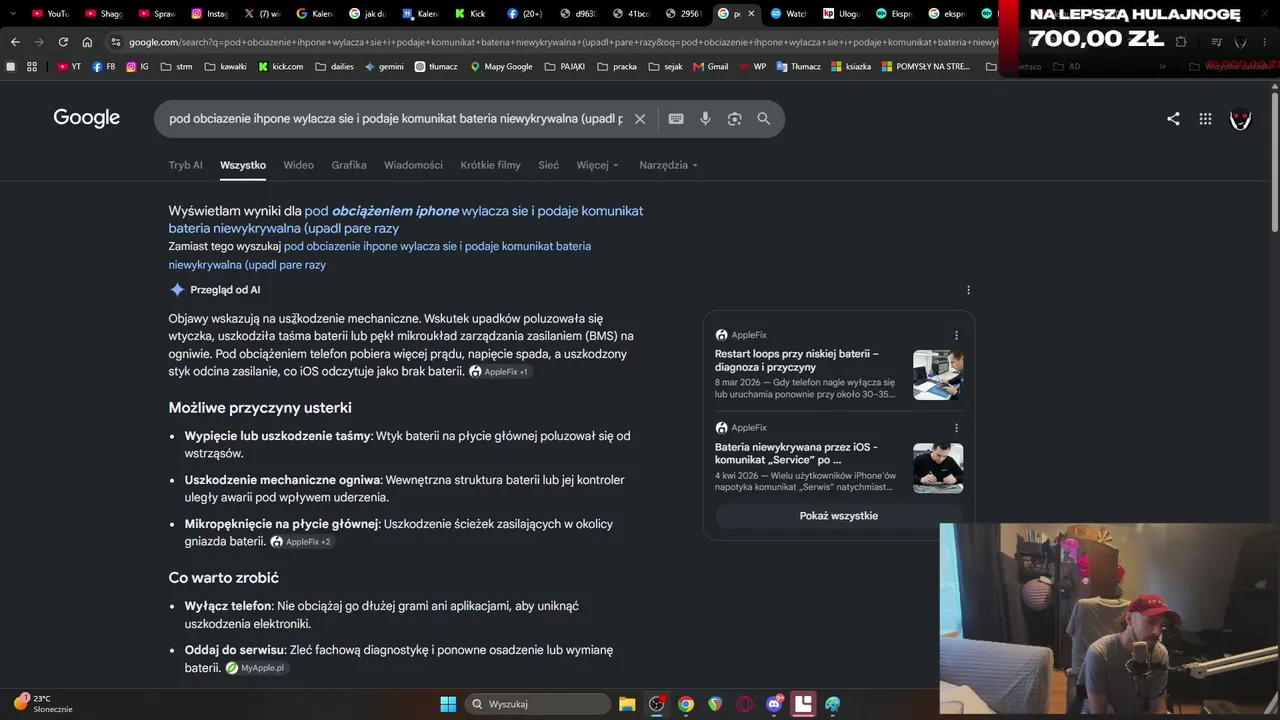Screen dimensions: 1280x720
Task: Expand the Narzędzia tools menu
Action: coord(669,165)
